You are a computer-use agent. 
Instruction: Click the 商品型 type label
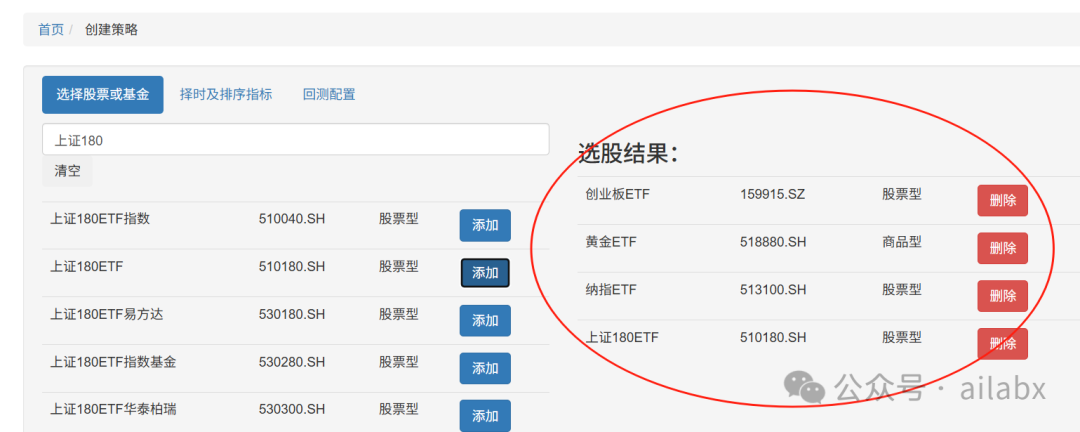(902, 242)
